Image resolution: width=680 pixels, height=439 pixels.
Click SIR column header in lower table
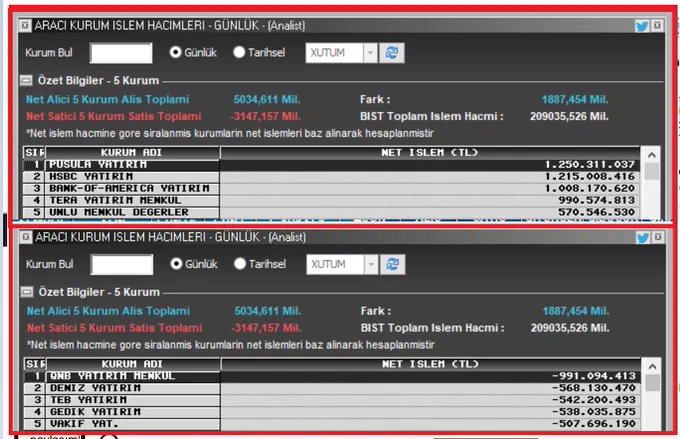point(35,364)
